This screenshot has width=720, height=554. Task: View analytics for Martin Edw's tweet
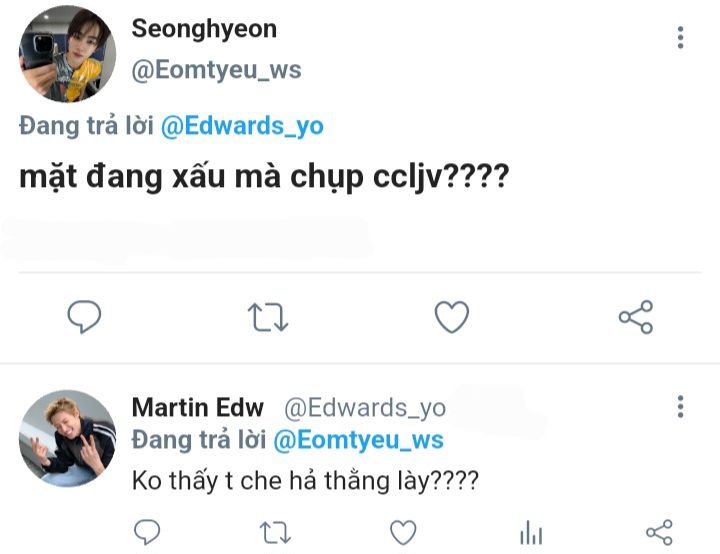(531, 532)
